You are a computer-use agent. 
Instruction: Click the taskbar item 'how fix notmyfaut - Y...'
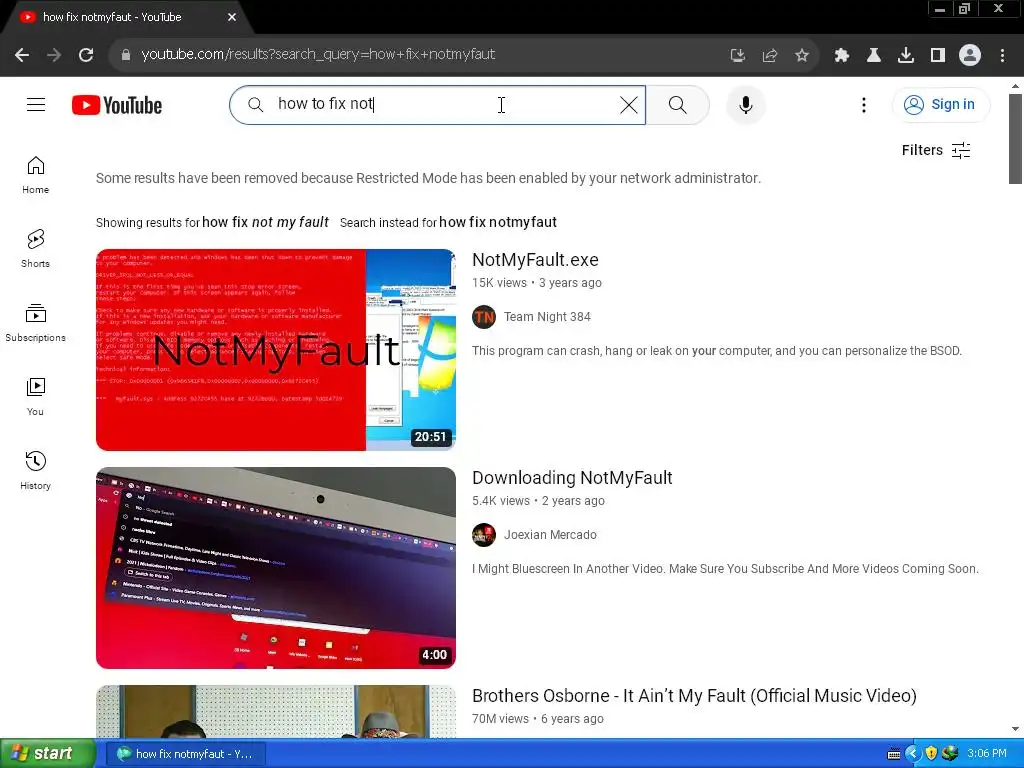point(185,754)
